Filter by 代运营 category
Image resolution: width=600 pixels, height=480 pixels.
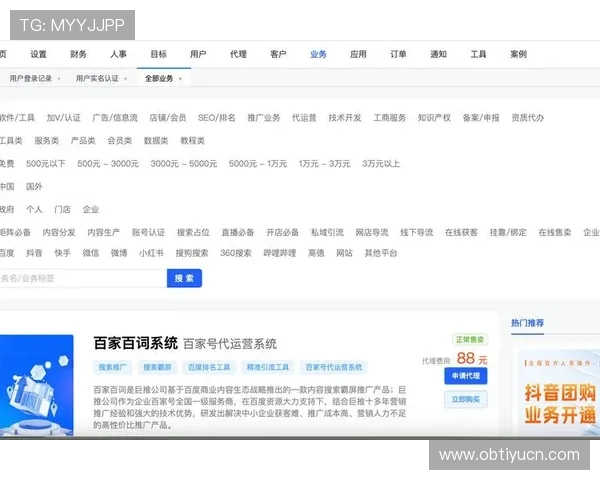[304, 118]
